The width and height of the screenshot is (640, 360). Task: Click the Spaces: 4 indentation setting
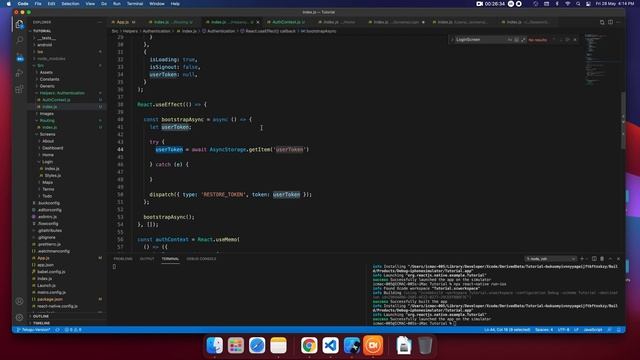[544, 329]
